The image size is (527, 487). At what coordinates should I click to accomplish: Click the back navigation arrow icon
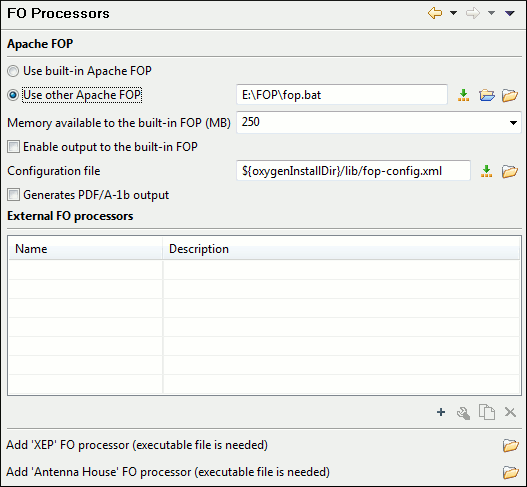(435, 13)
